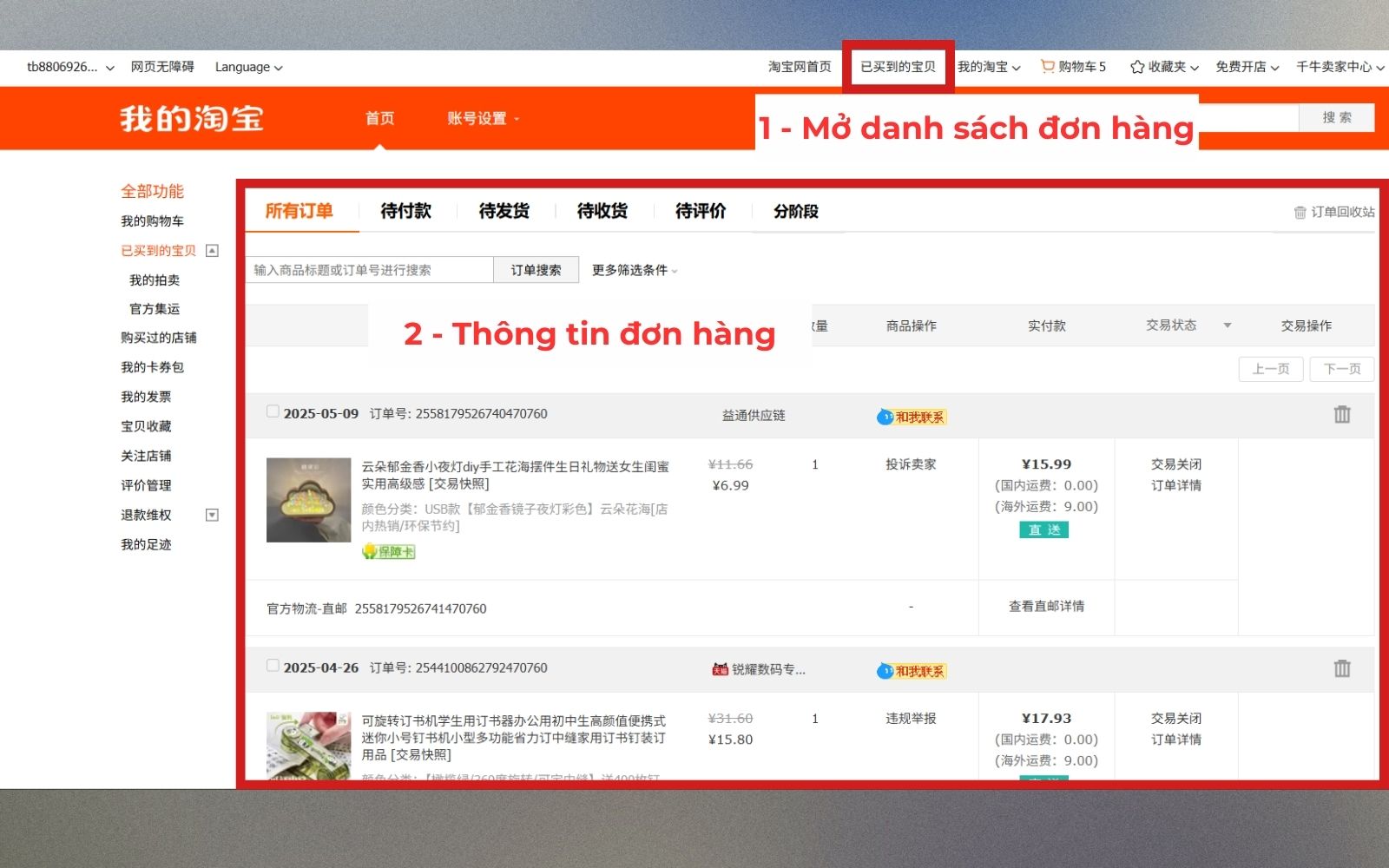The width and height of the screenshot is (1389, 868).
Task: Click the Tmall icon beside 锐耀数码专
Action: point(720,669)
